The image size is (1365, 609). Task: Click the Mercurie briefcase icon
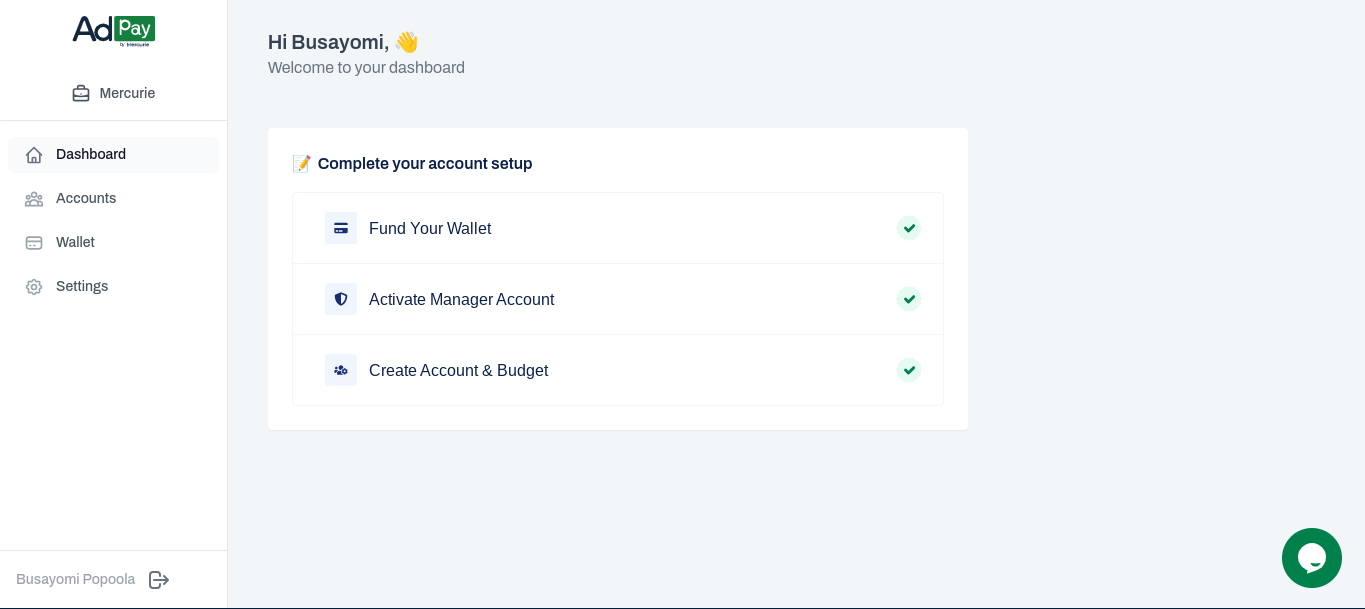point(81,93)
